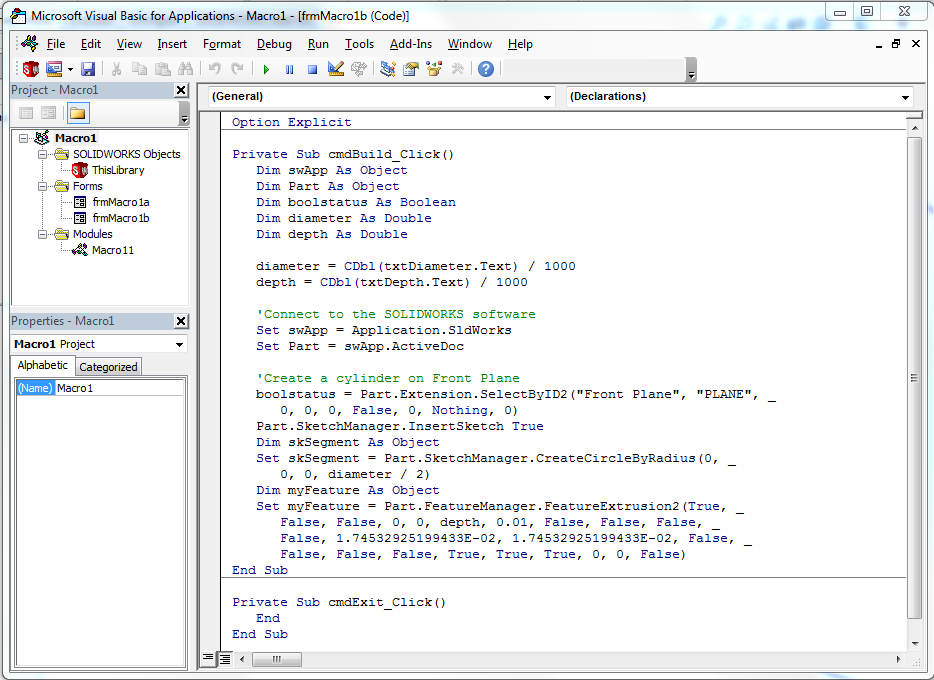Switch to Full Module View button
Image resolution: width=934 pixels, height=680 pixels.
click(x=225, y=659)
